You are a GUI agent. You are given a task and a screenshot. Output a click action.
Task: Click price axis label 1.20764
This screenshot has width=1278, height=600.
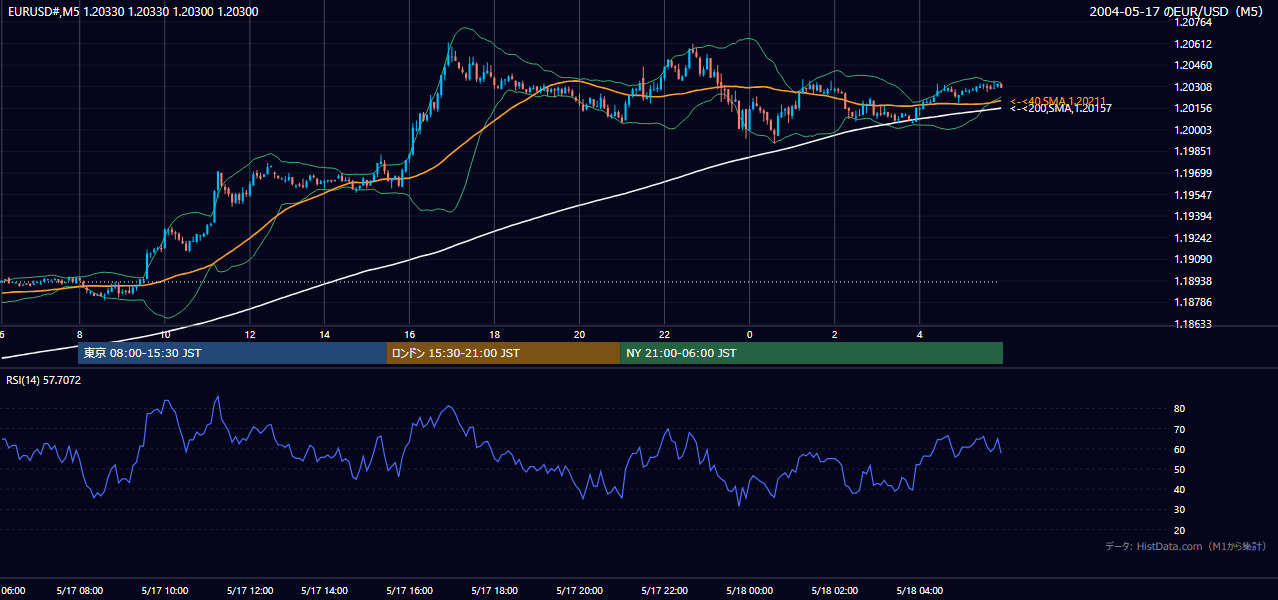click(1193, 22)
